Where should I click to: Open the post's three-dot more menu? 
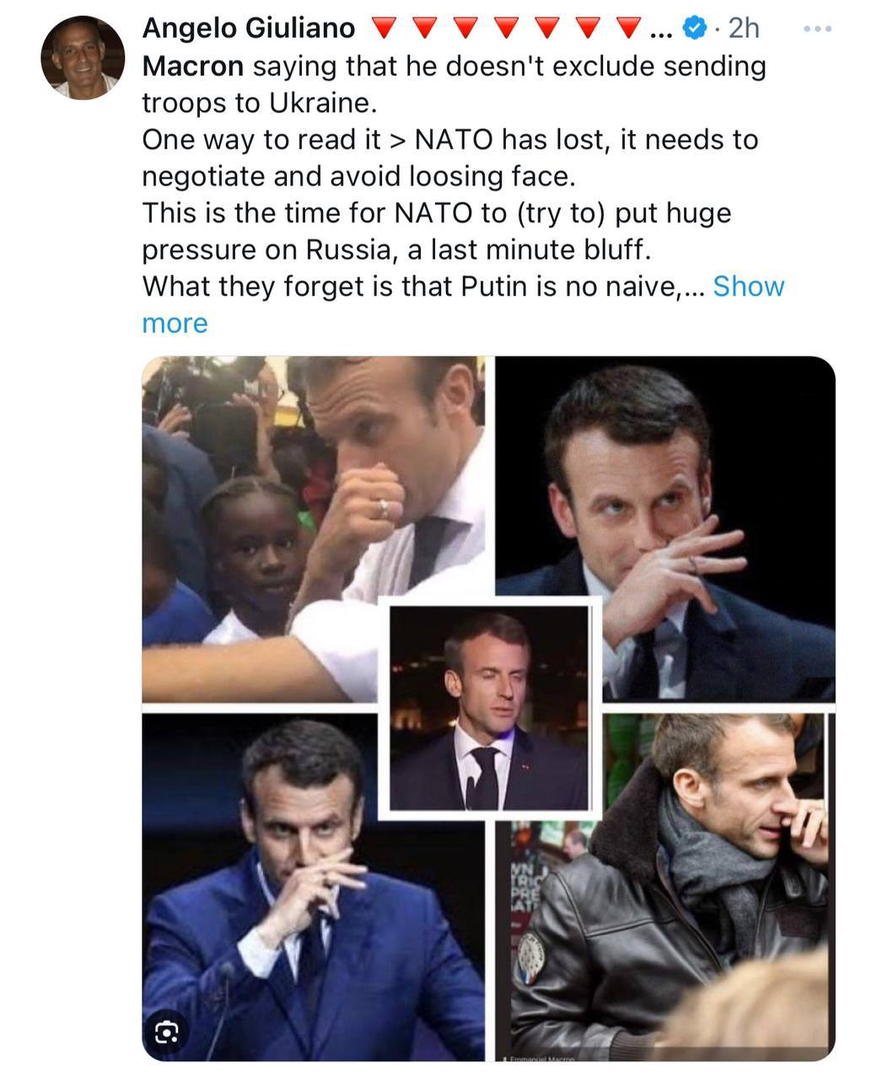(x=817, y=29)
